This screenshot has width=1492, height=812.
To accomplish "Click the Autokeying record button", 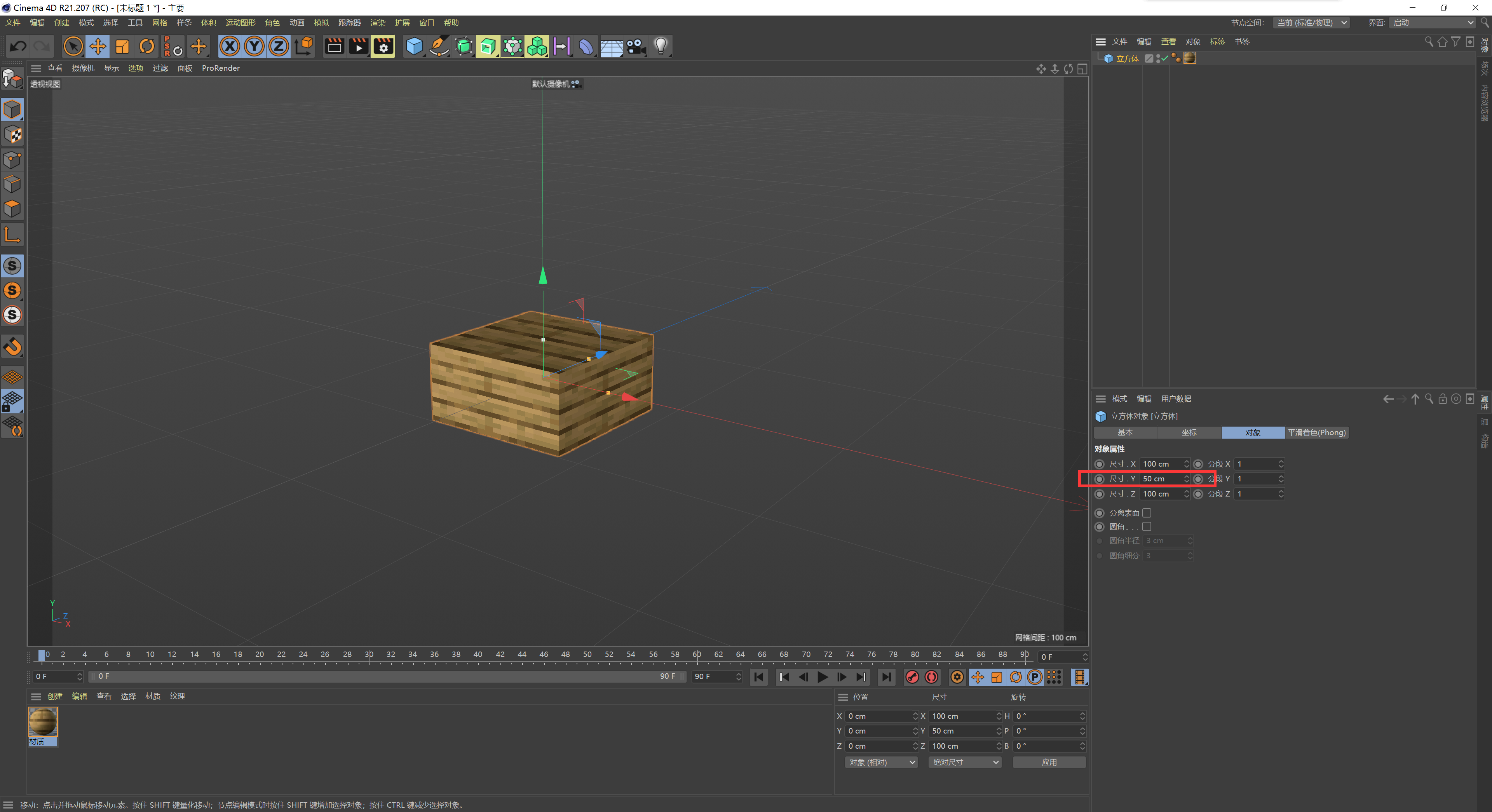I will click(931, 677).
